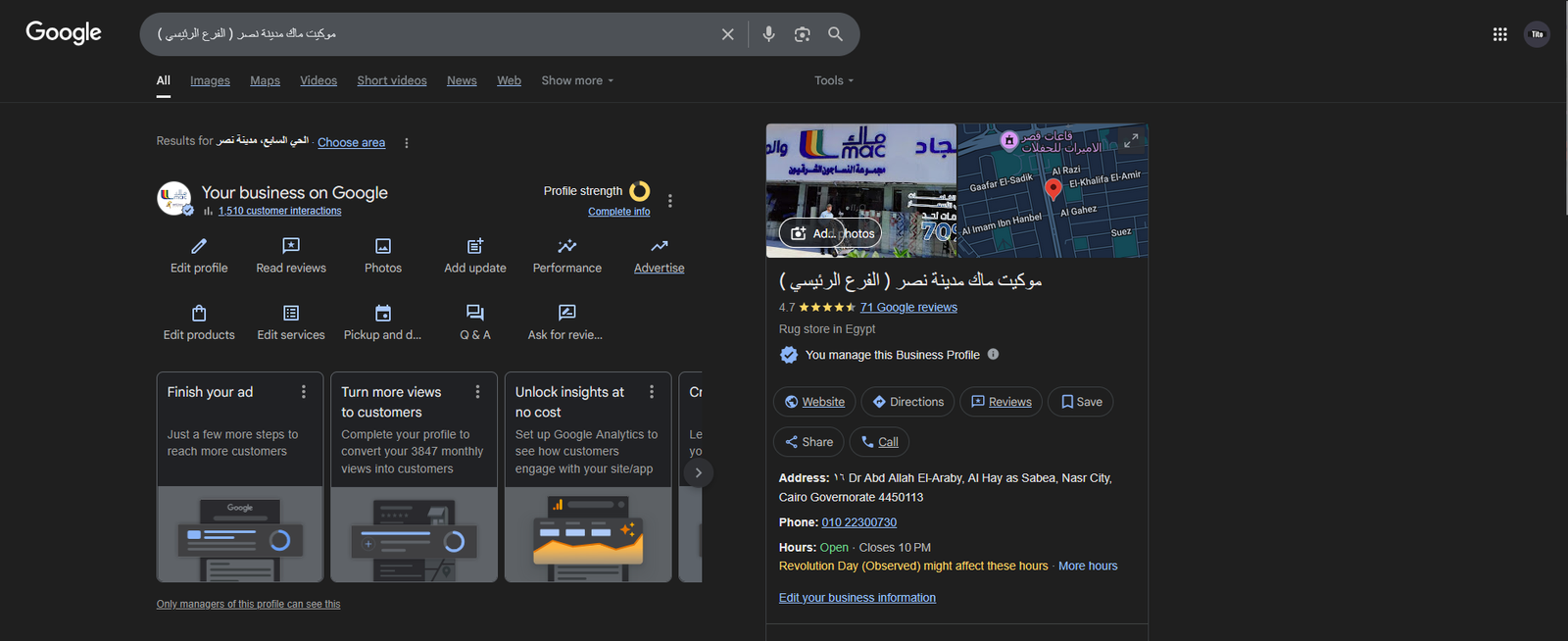This screenshot has width=1568, height=641.
Task: Switch to the Maps tab
Action: tap(265, 80)
